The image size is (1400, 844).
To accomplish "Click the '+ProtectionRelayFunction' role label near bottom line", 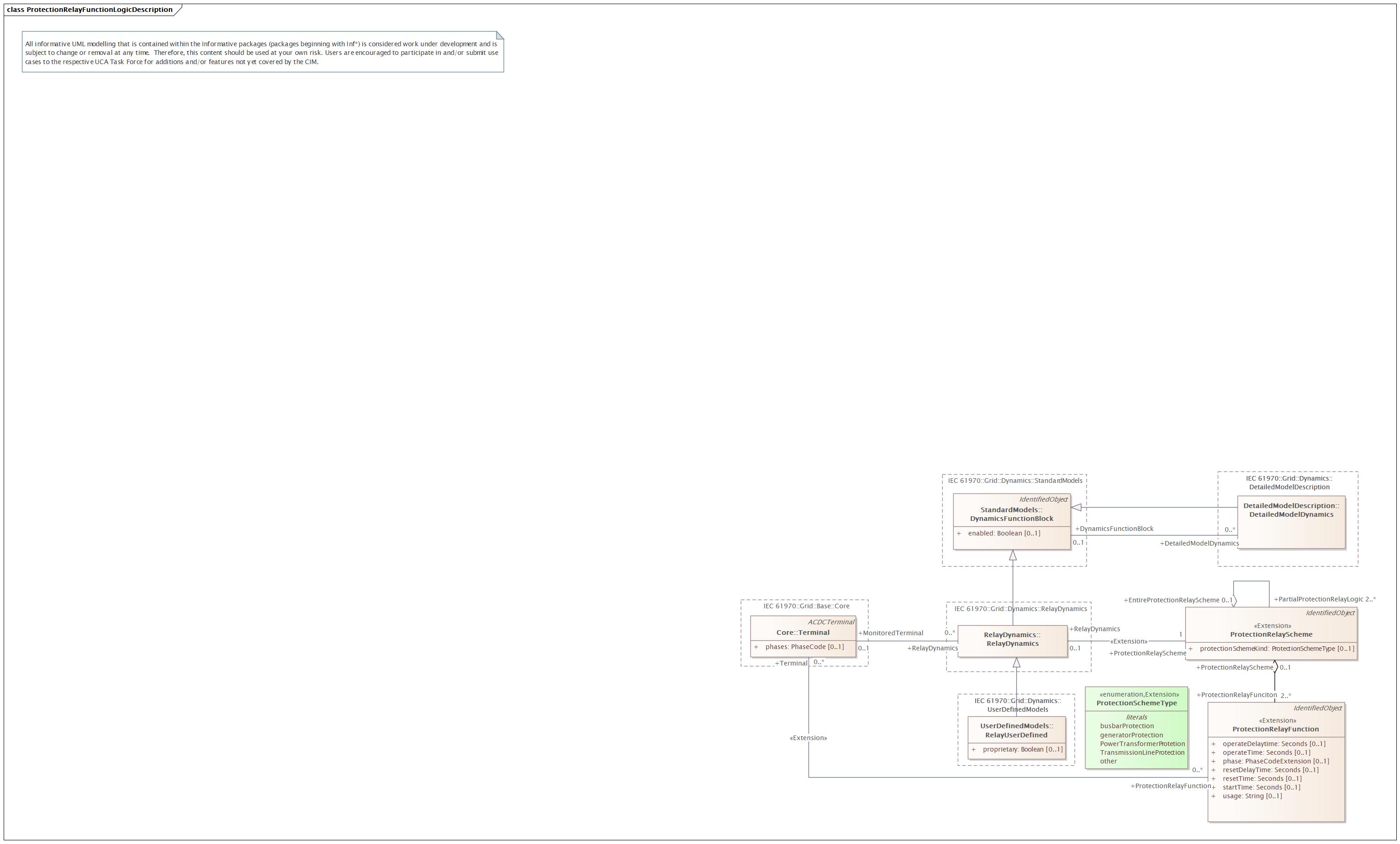I will point(1171,786).
